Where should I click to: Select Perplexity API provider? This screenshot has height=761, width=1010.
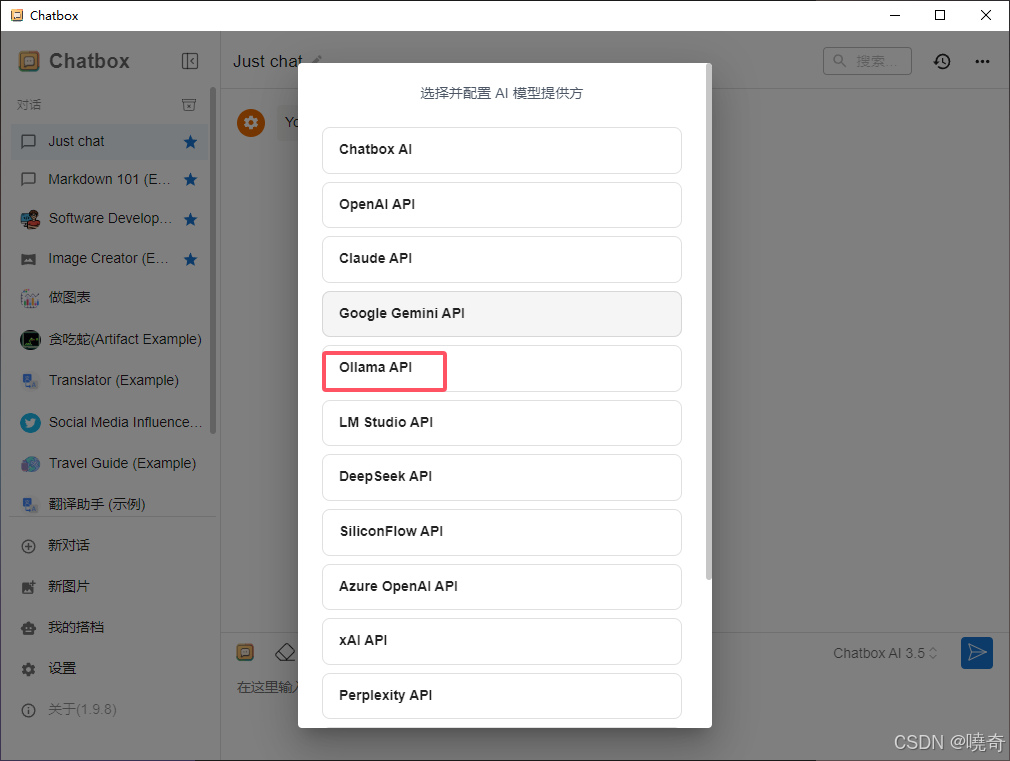pos(502,696)
